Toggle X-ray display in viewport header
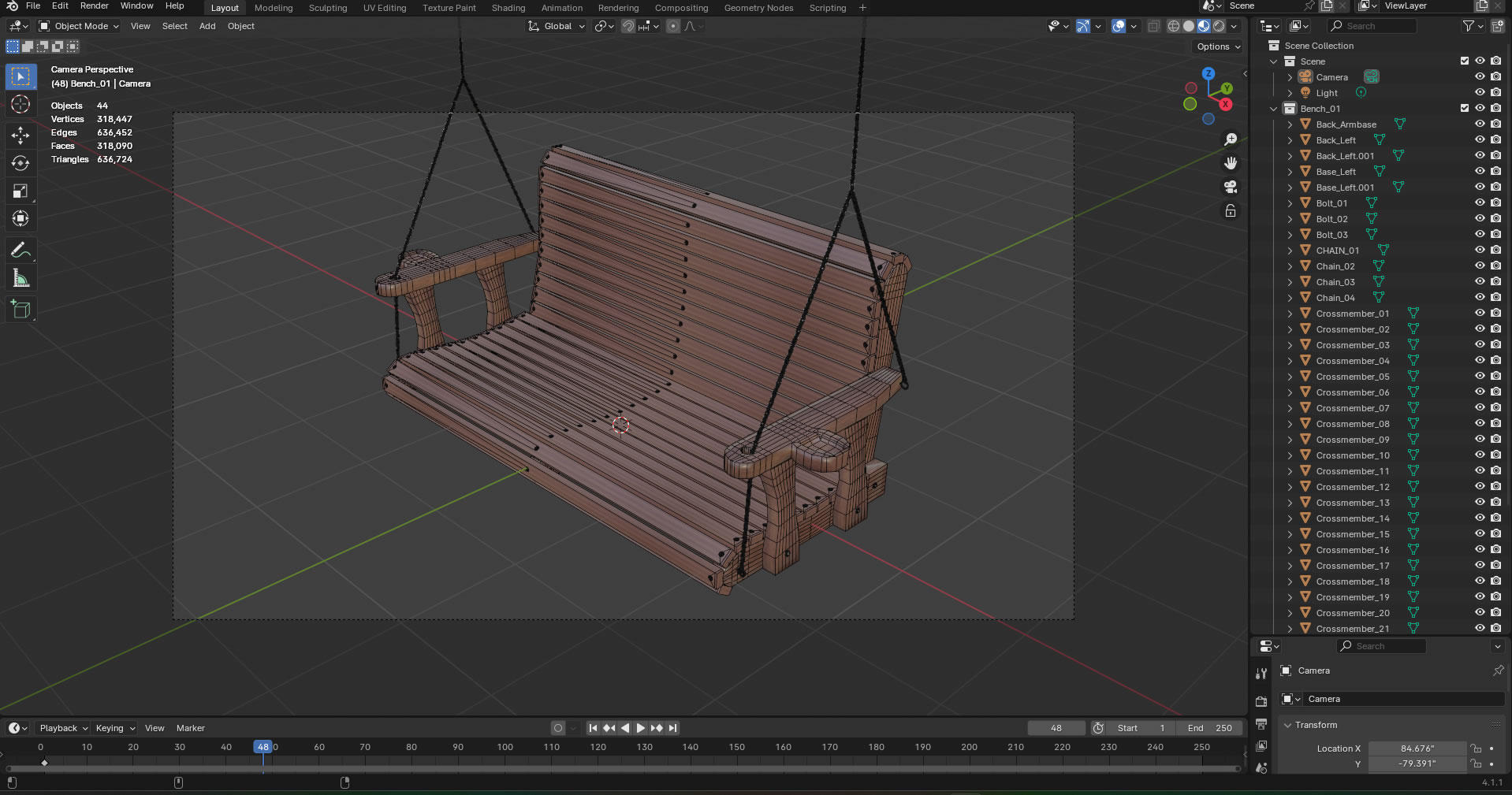 click(x=1153, y=26)
